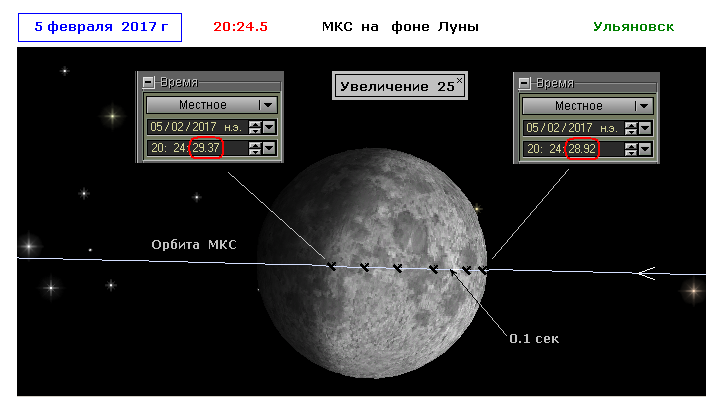Open time dropdown arrow beside 20:24:28.92
This screenshot has height=410, width=724.
pyautogui.click(x=646, y=149)
